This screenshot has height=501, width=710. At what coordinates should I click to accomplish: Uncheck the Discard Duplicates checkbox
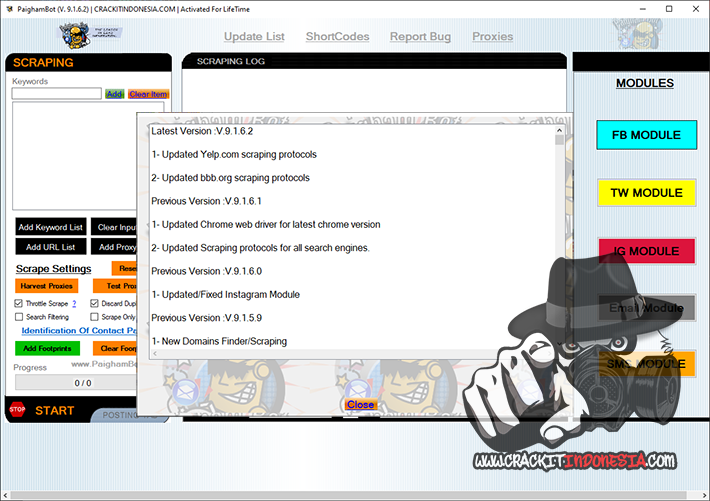pyautogui.click(x=95, y=303)
